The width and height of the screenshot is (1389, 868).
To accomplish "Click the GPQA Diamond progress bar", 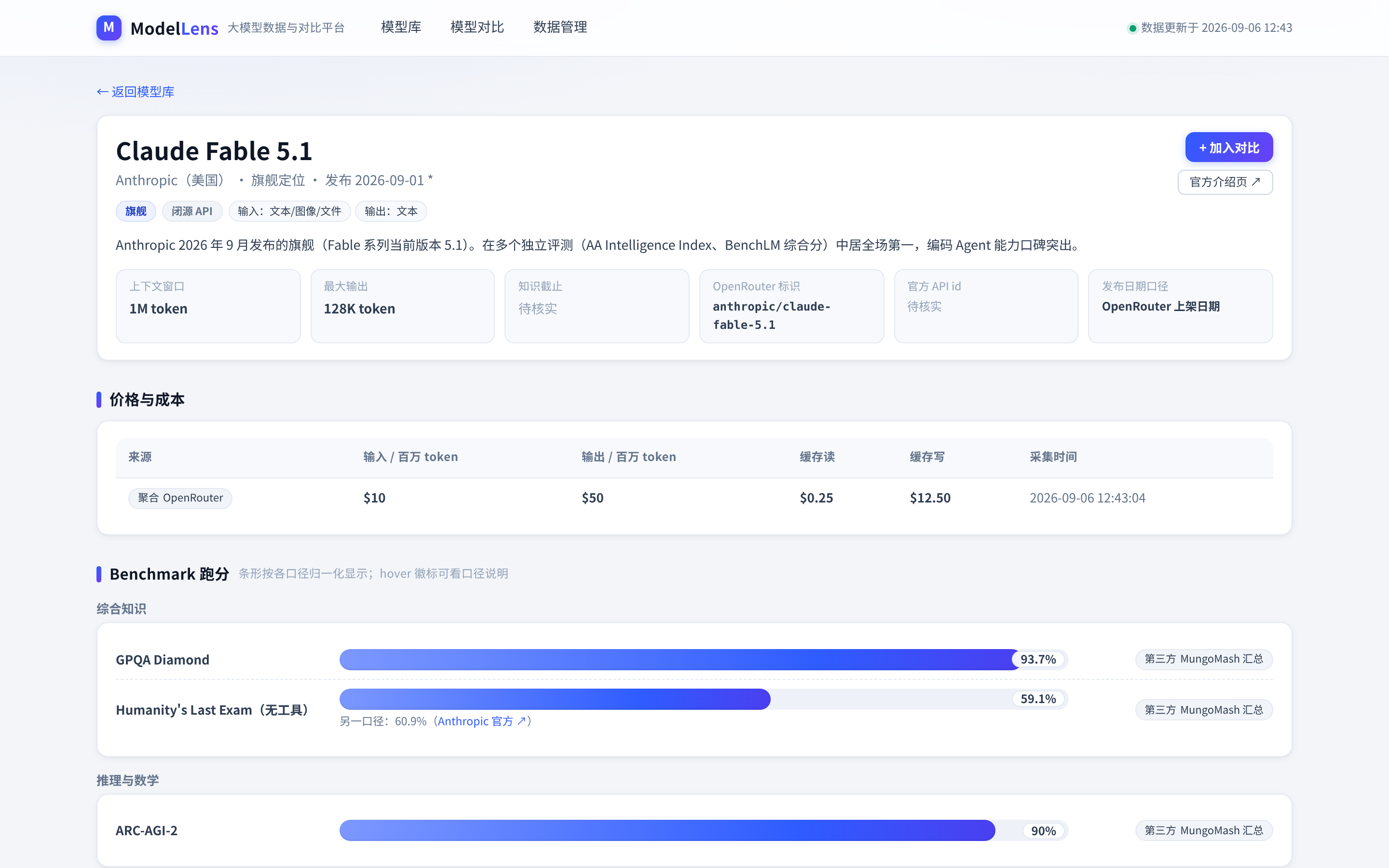I will [703, 660].
